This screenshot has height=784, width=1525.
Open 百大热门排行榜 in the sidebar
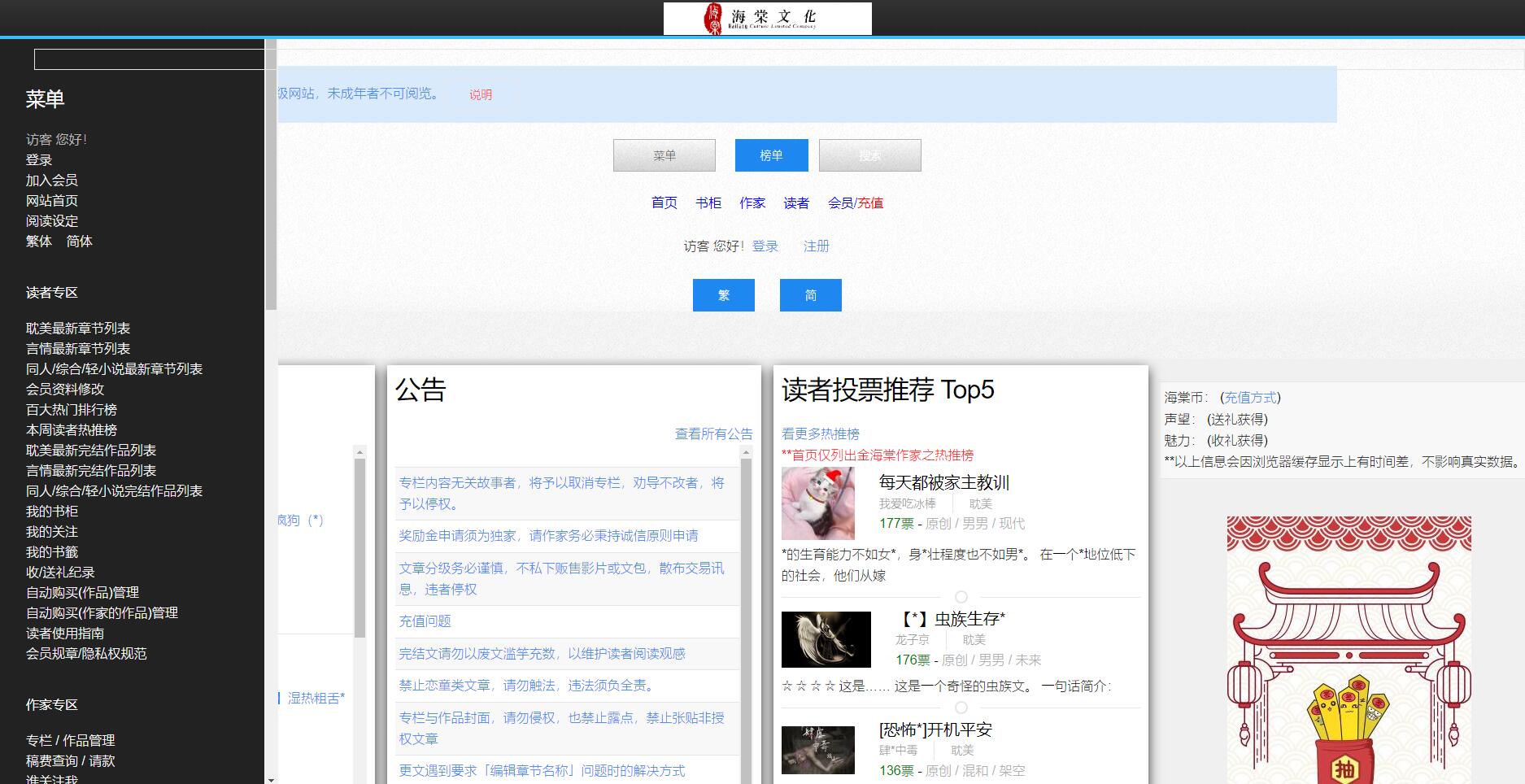point(72,410)
